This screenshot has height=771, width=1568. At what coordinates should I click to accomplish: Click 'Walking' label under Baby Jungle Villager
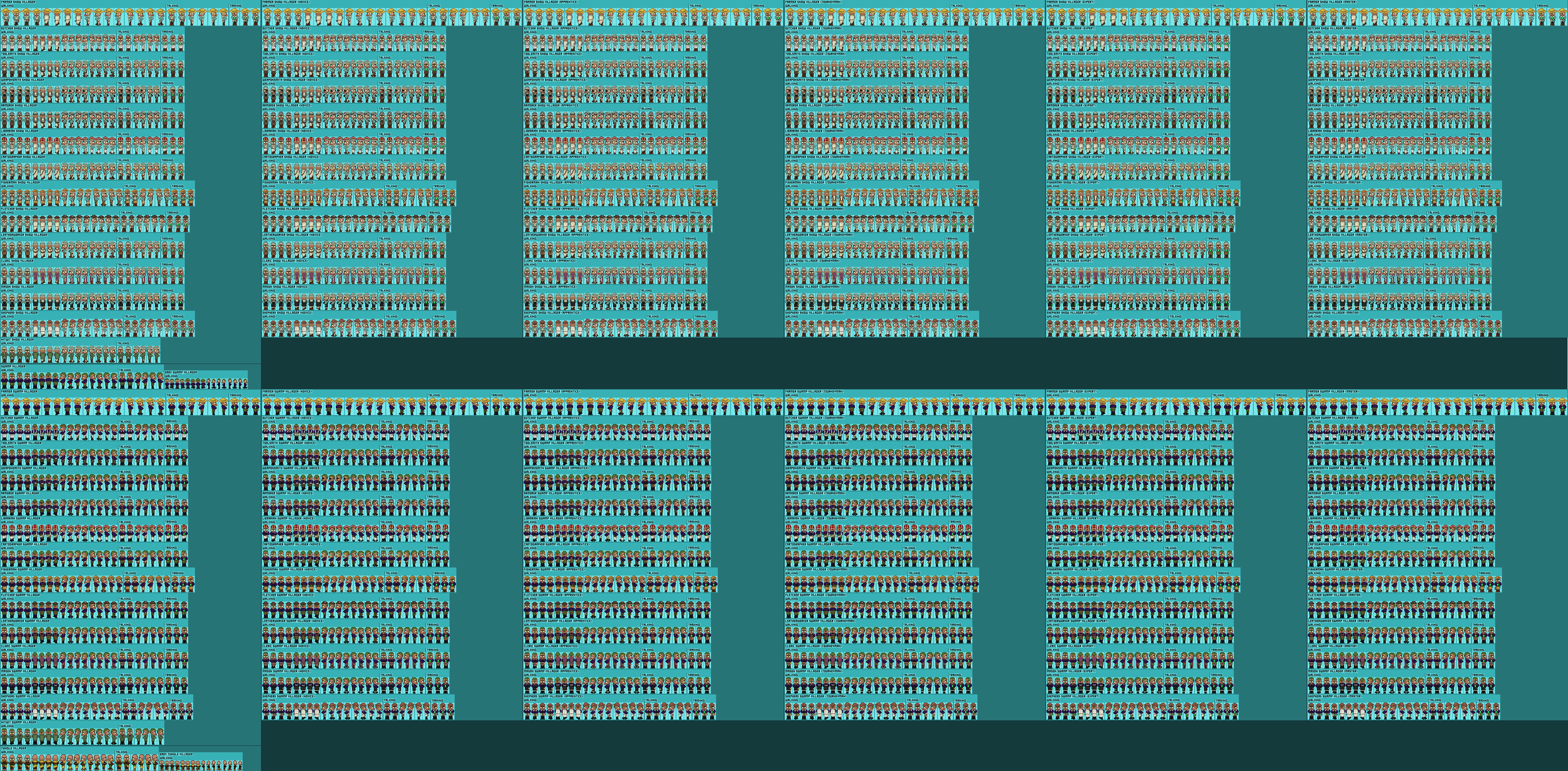166,758
